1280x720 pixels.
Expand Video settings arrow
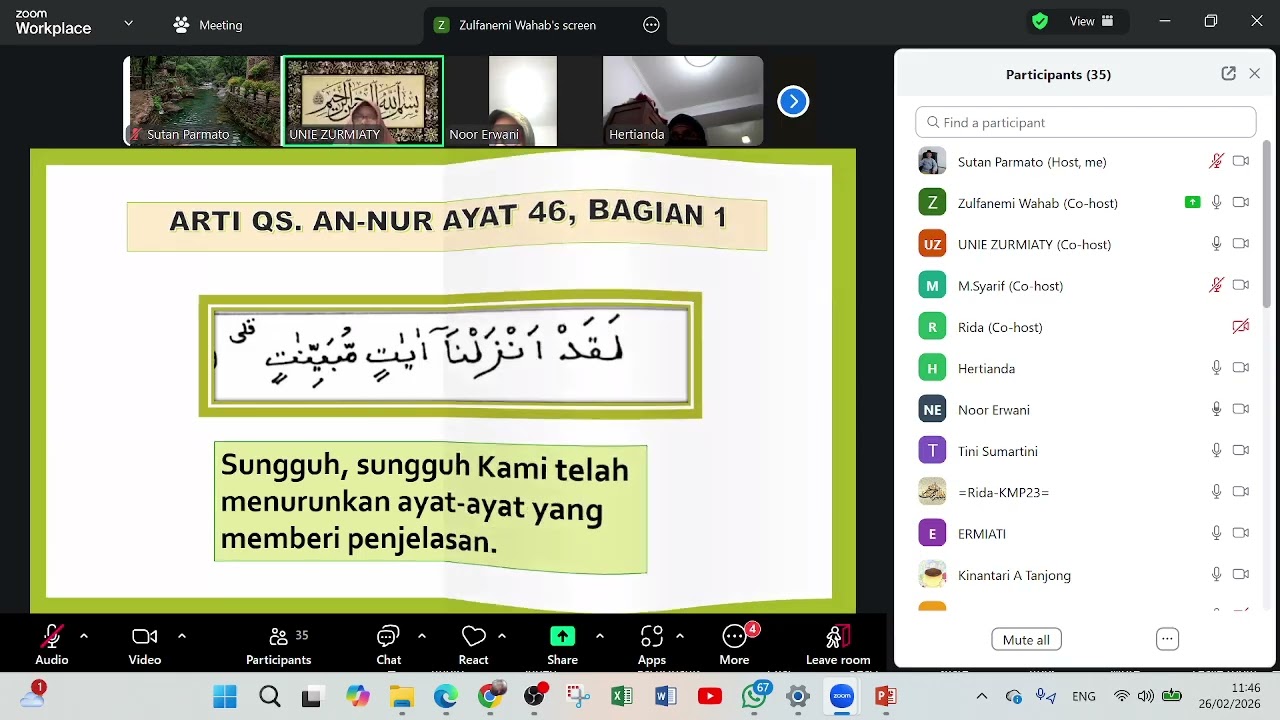click(x=182, y=636)
